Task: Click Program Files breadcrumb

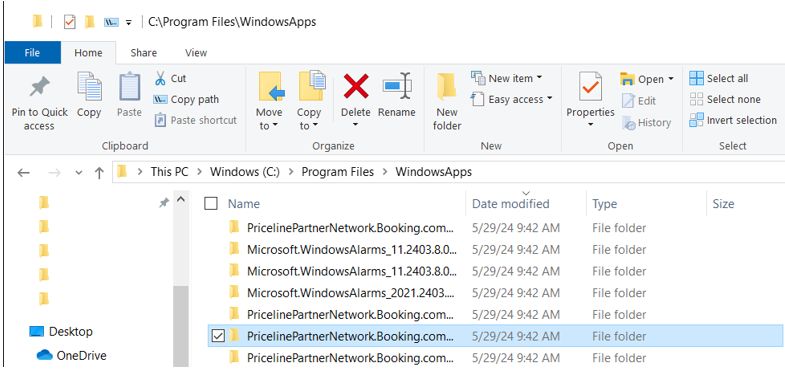Action: (337, 172)
